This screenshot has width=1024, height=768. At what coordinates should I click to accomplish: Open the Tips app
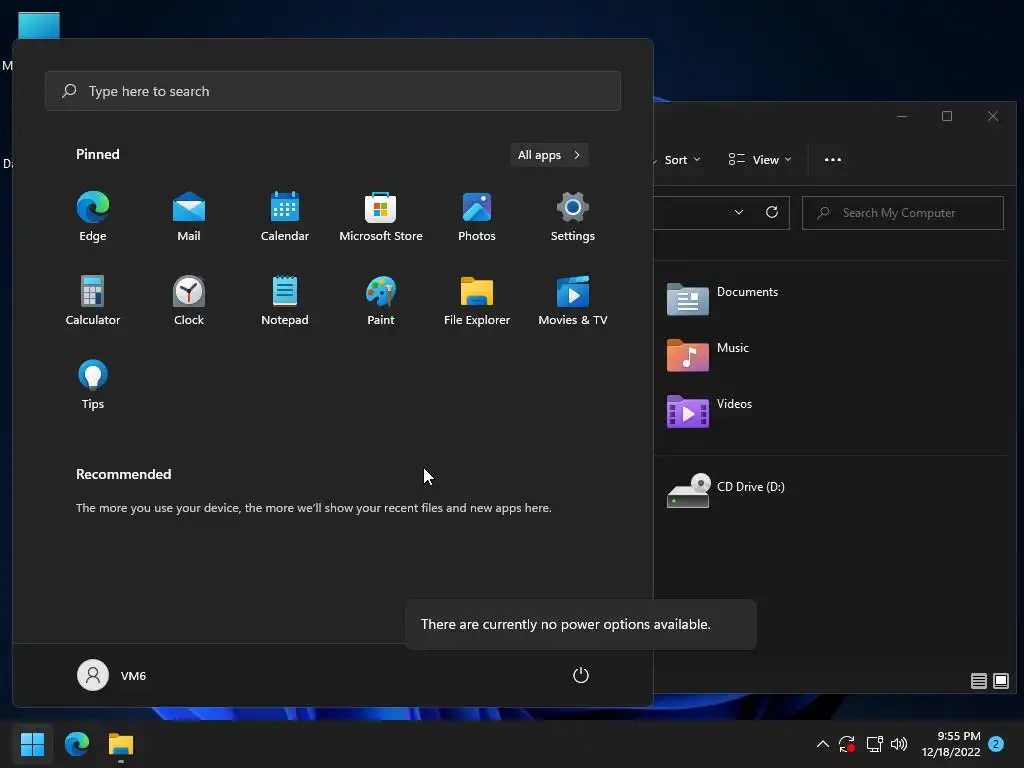[93, 385]
